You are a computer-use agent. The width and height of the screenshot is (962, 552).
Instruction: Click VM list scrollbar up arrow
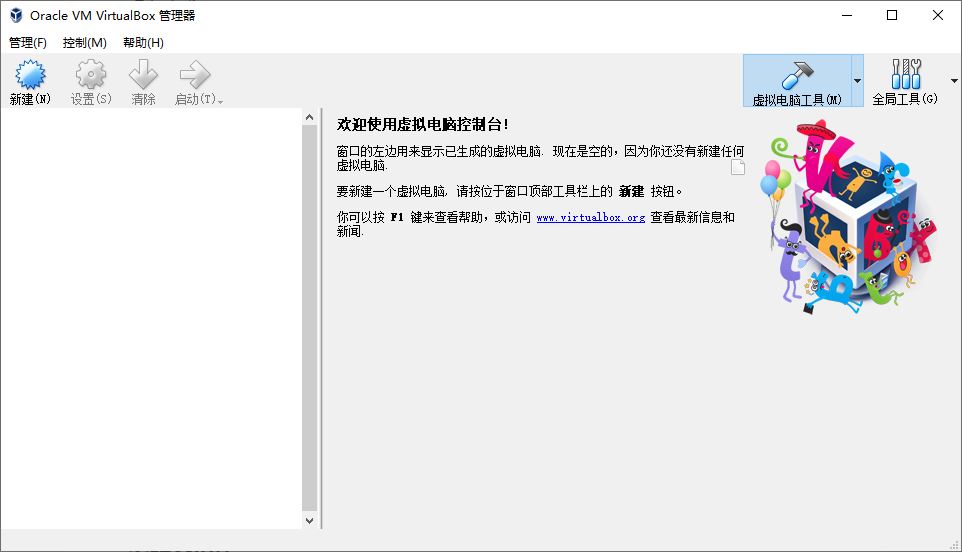pyautogui.click(x=309, y=117)
